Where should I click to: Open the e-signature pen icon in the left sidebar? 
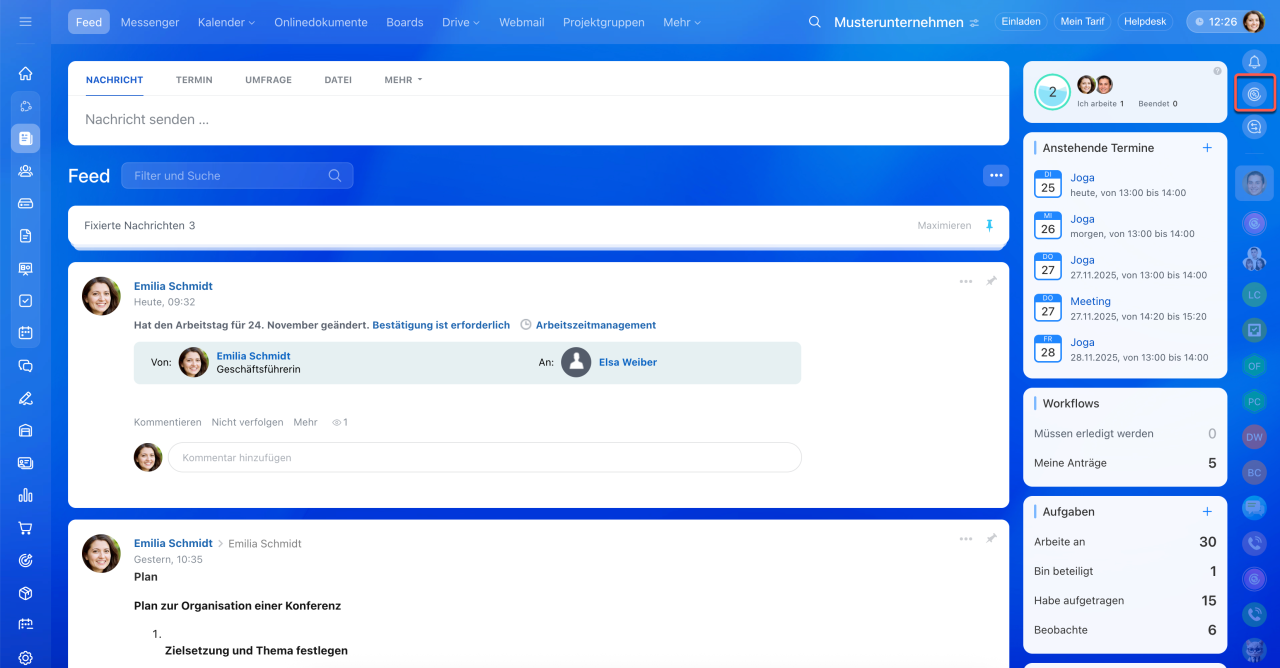[x=25, y=398]
